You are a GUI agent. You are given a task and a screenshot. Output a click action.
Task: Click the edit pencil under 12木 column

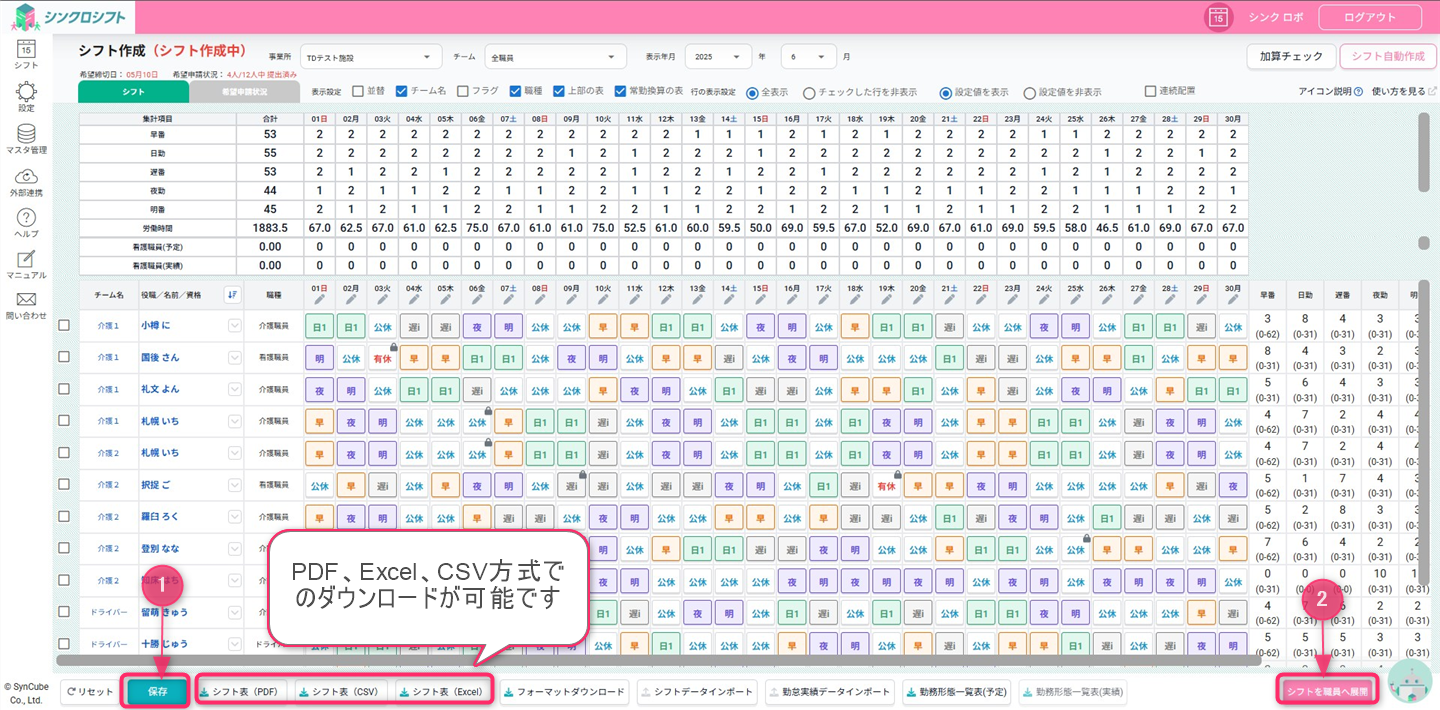point(666,298)
